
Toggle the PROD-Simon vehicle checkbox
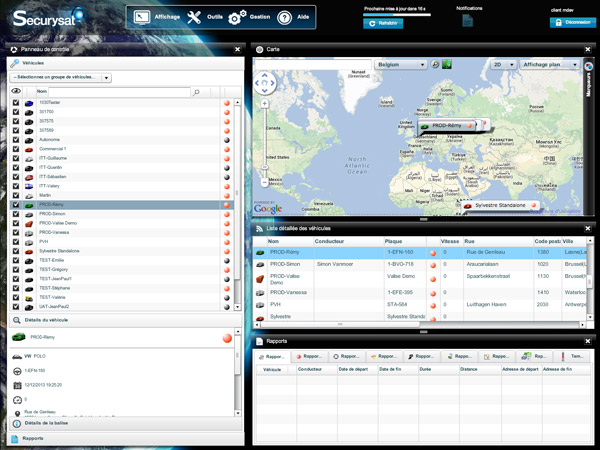[x=16, y=214]
